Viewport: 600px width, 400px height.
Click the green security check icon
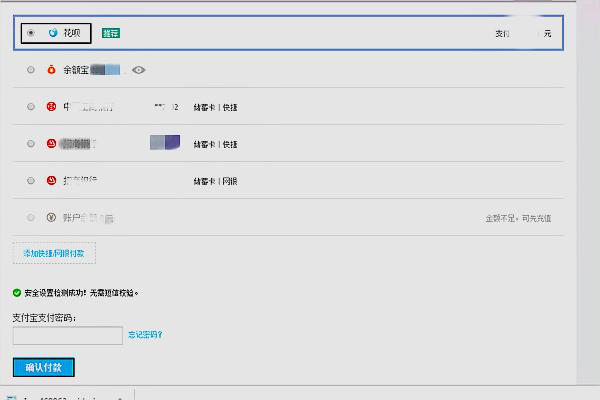click(x=17, y=293)
